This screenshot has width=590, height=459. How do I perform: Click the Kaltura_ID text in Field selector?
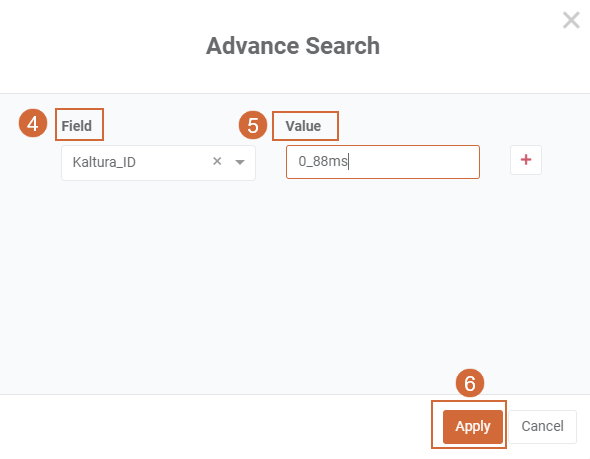click(x=104, y=162)
